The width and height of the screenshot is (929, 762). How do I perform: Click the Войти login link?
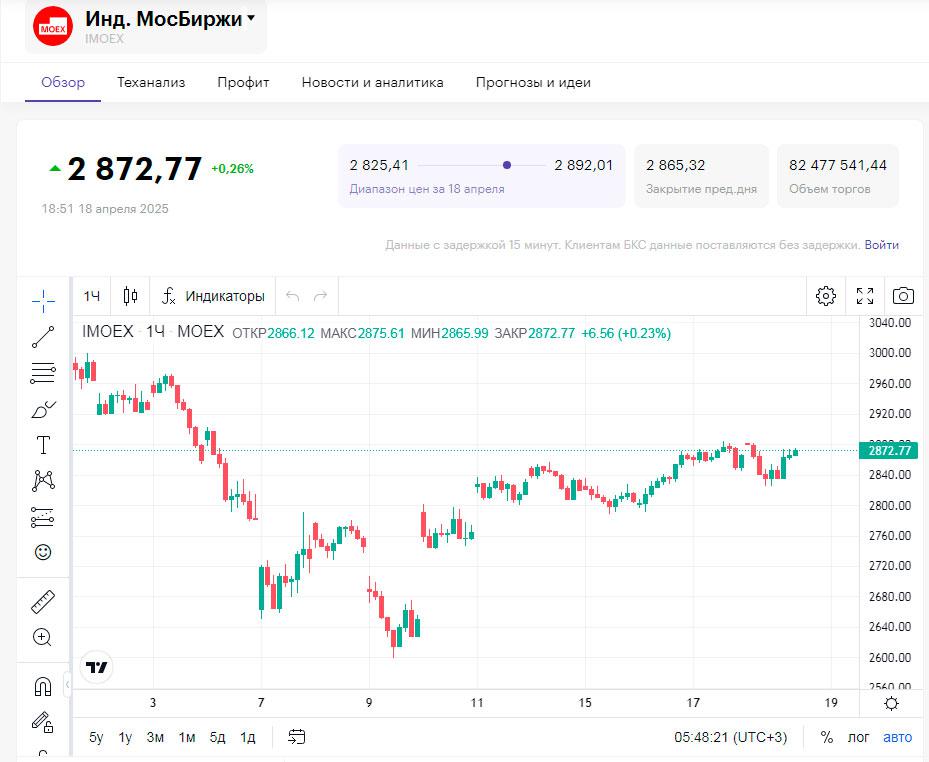pyautogui.click(x=882, y=245)
